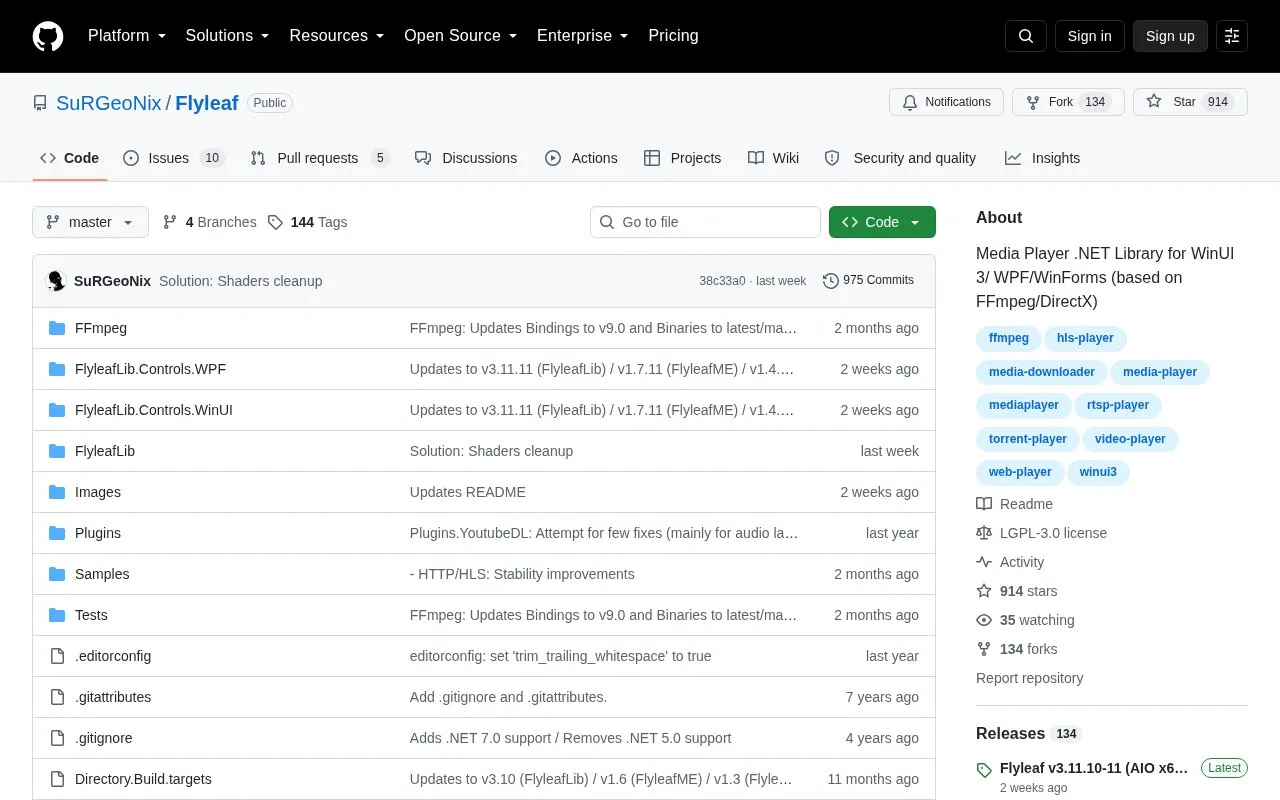Viewport: 1280px width, 800px height.
Task: Click the Samples folder icon
Action: (x=57, y=574)
